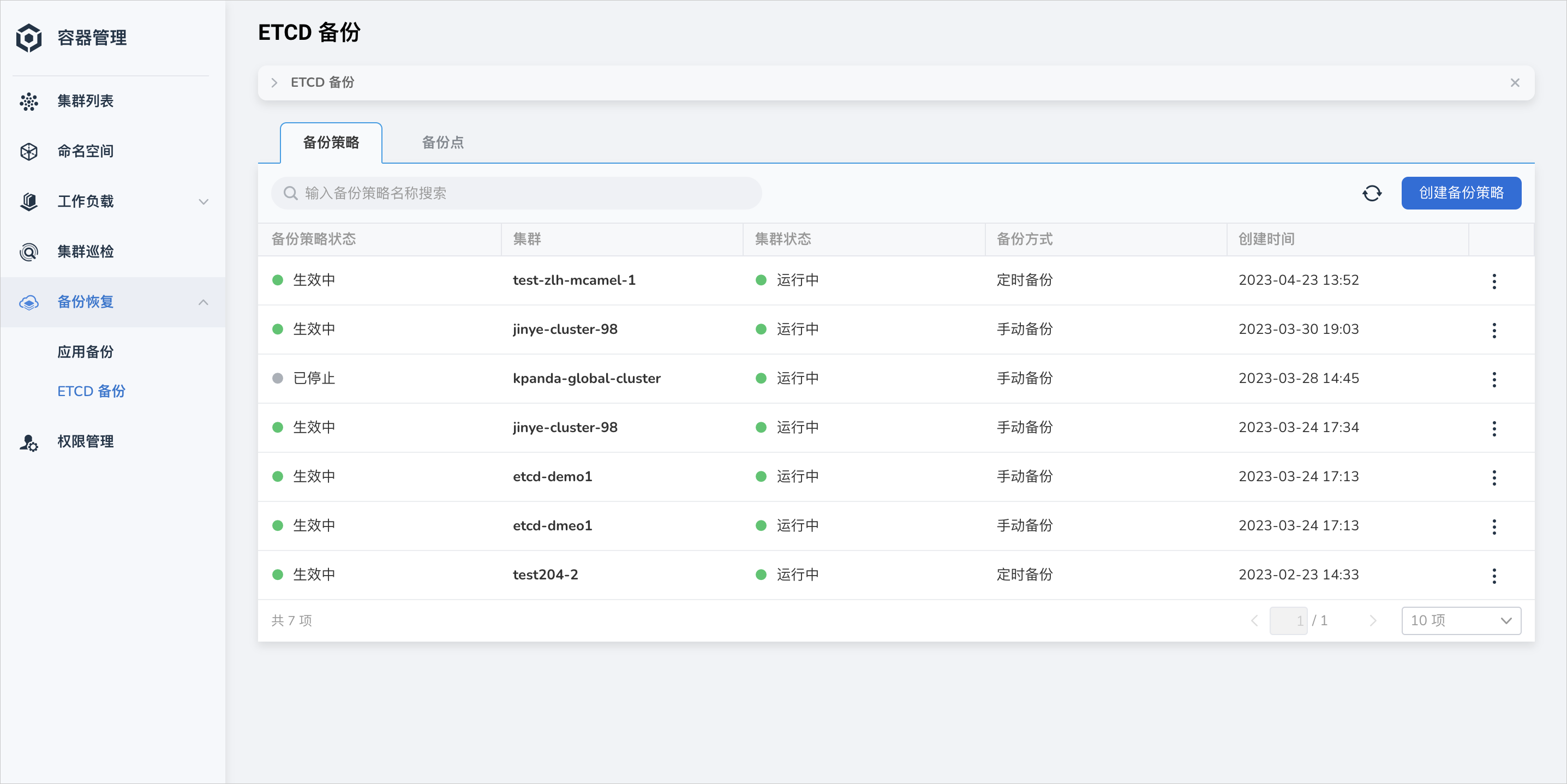Click the 创建时间 column header
1567x784 pixels.
click(x=1266, y=240)
